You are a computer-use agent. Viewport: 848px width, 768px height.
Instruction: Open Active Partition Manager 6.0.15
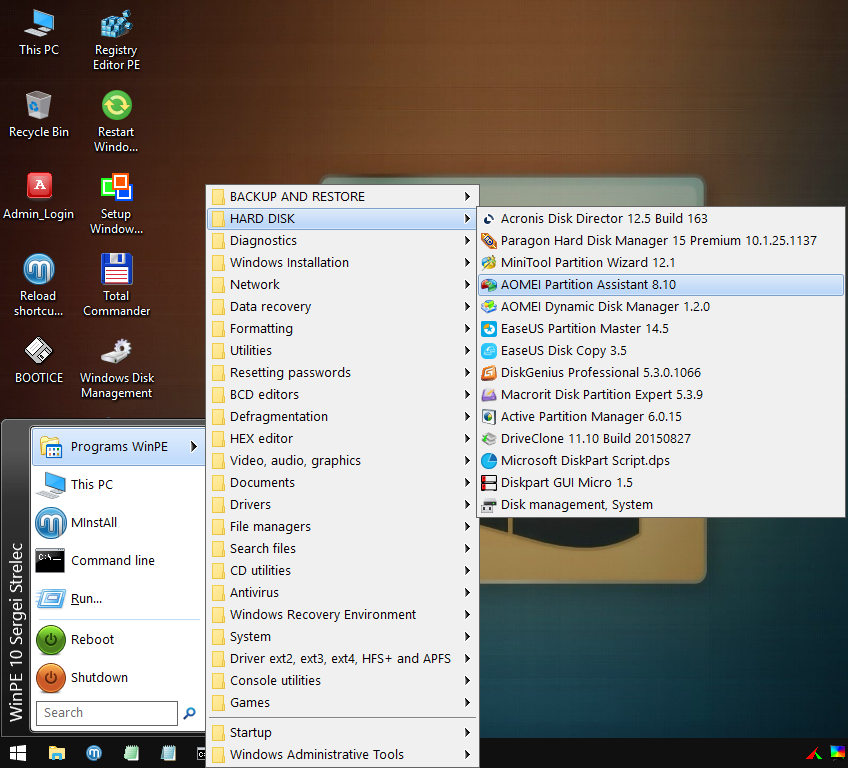660,416
